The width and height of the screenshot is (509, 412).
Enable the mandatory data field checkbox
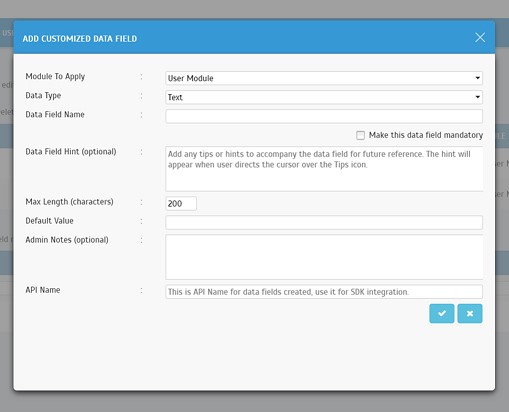coord(360,135)
